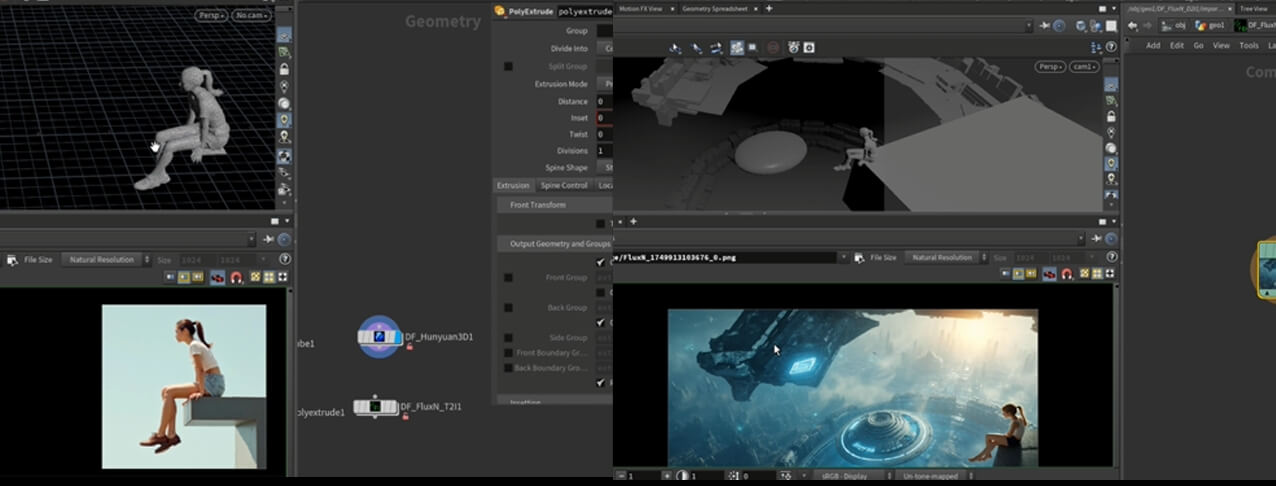The image size is (1276, 486).
Task: Open the Persp menu in left viewport
Action: click(x=210, y=16)
